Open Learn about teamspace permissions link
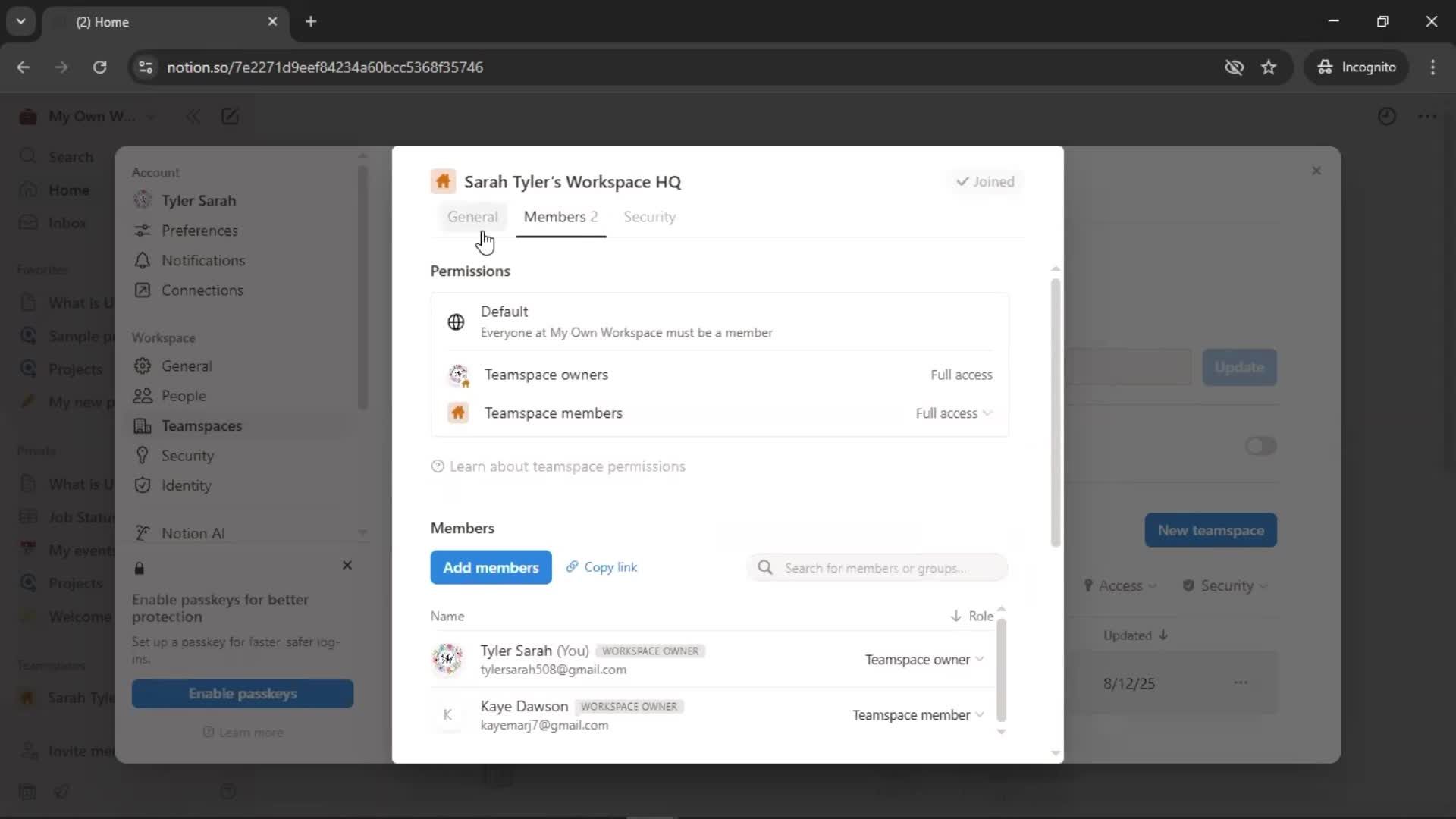1456x819 pixels. 558,466
